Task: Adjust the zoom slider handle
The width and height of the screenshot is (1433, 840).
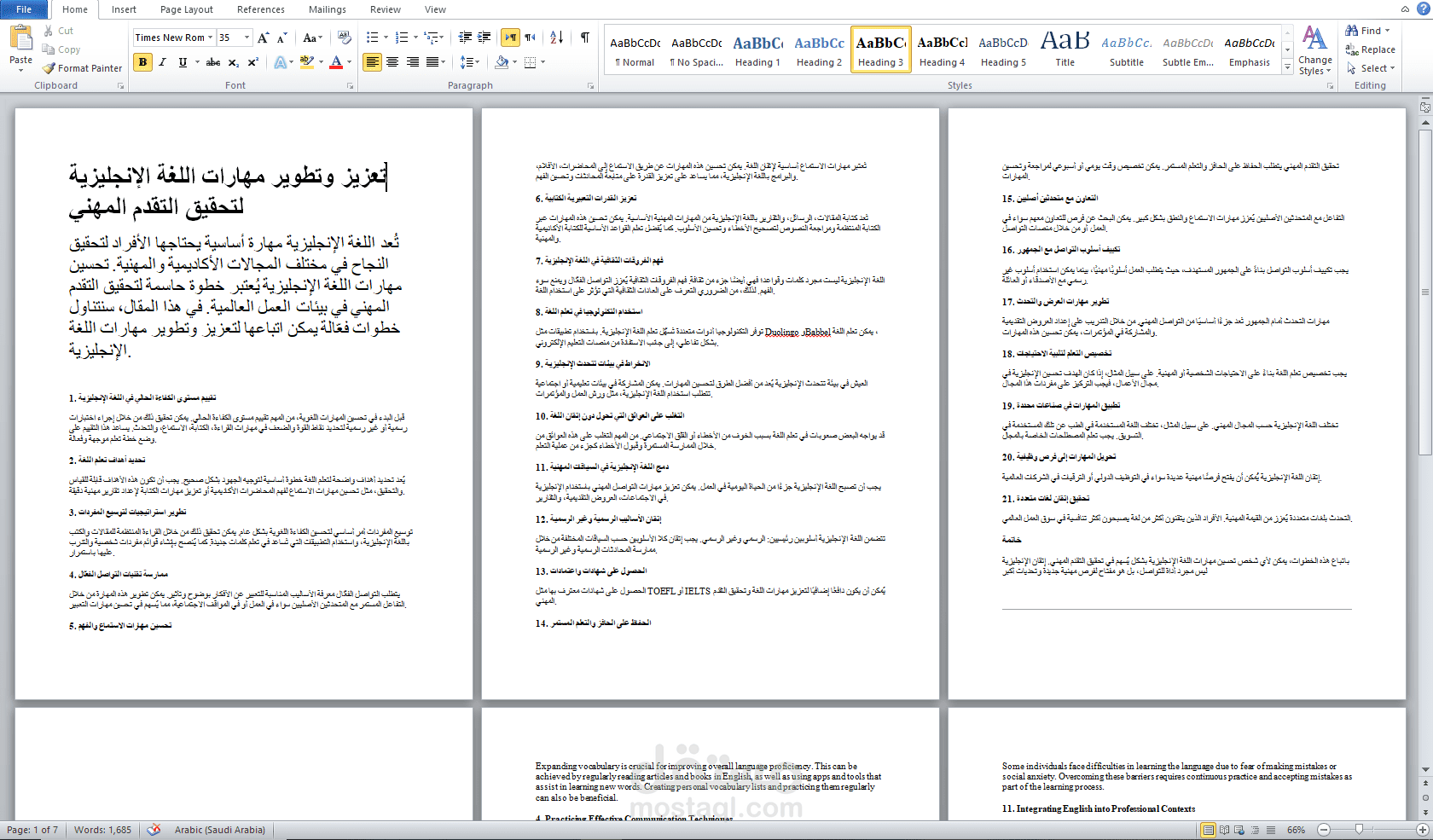Action: (1359, 830)
